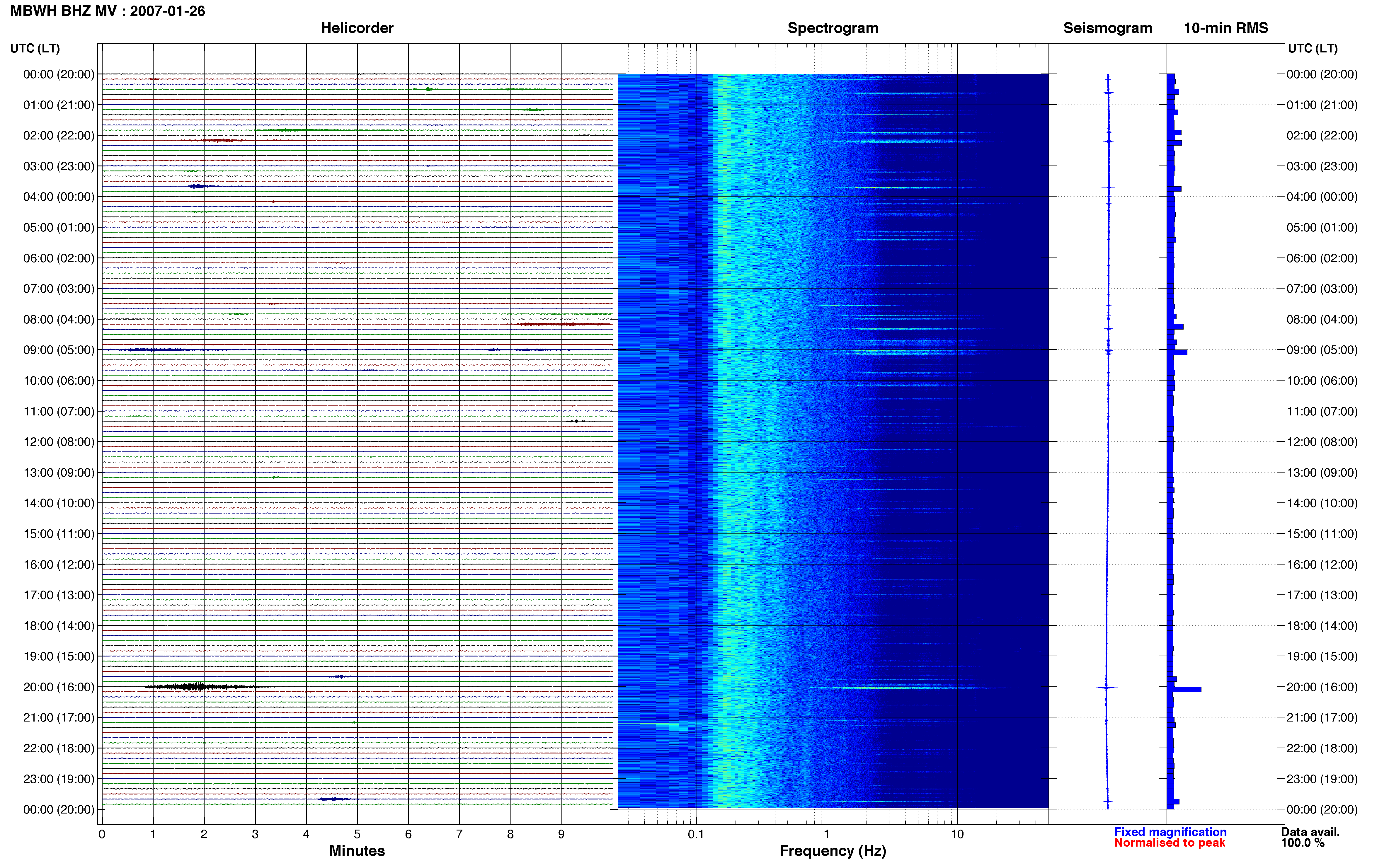The height and width of the screenshot is (868, 1389).
Task: Select the 'Helicorder' panel heading
Action: pyautogui.click(x=357, y=28)
